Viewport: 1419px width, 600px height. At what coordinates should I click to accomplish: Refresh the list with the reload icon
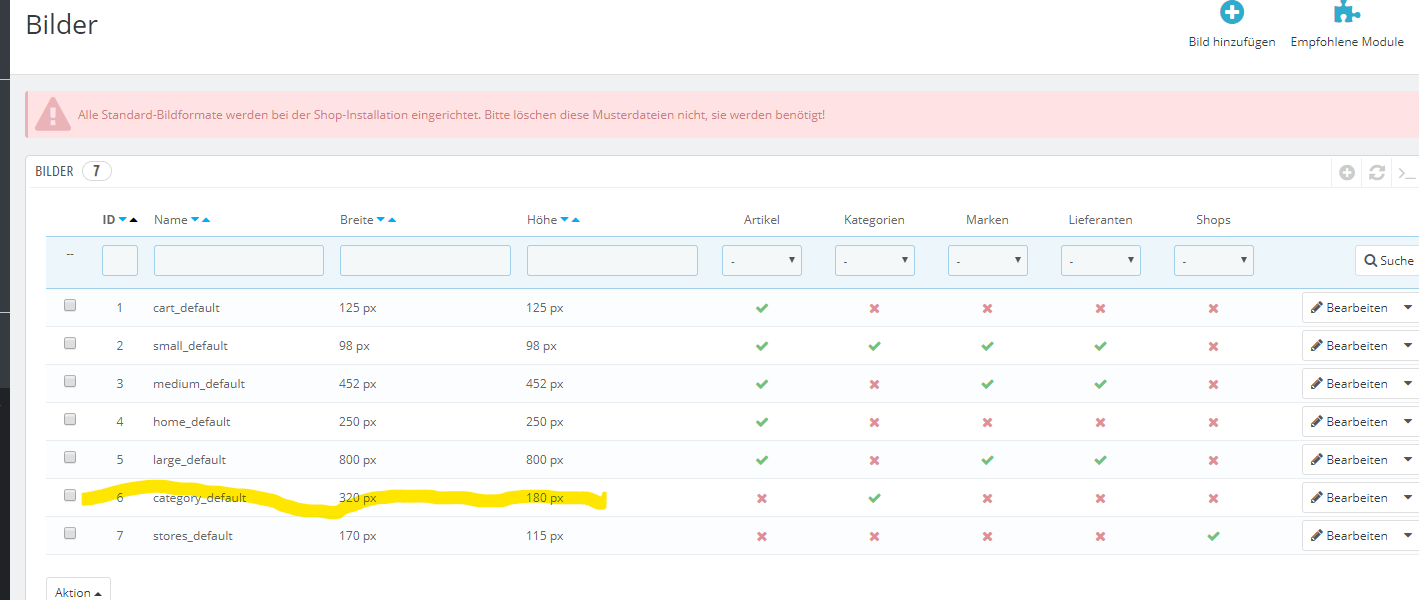point(1377,172)
